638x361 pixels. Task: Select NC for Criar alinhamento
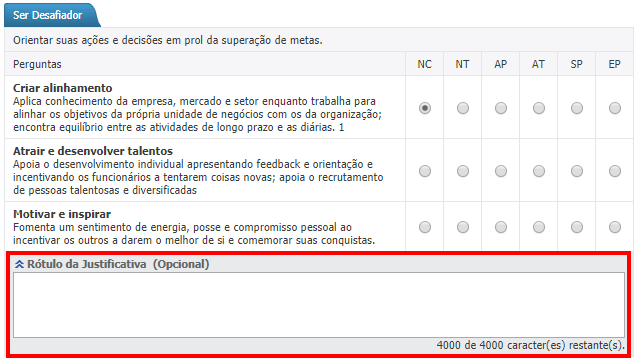pos(425,108)
